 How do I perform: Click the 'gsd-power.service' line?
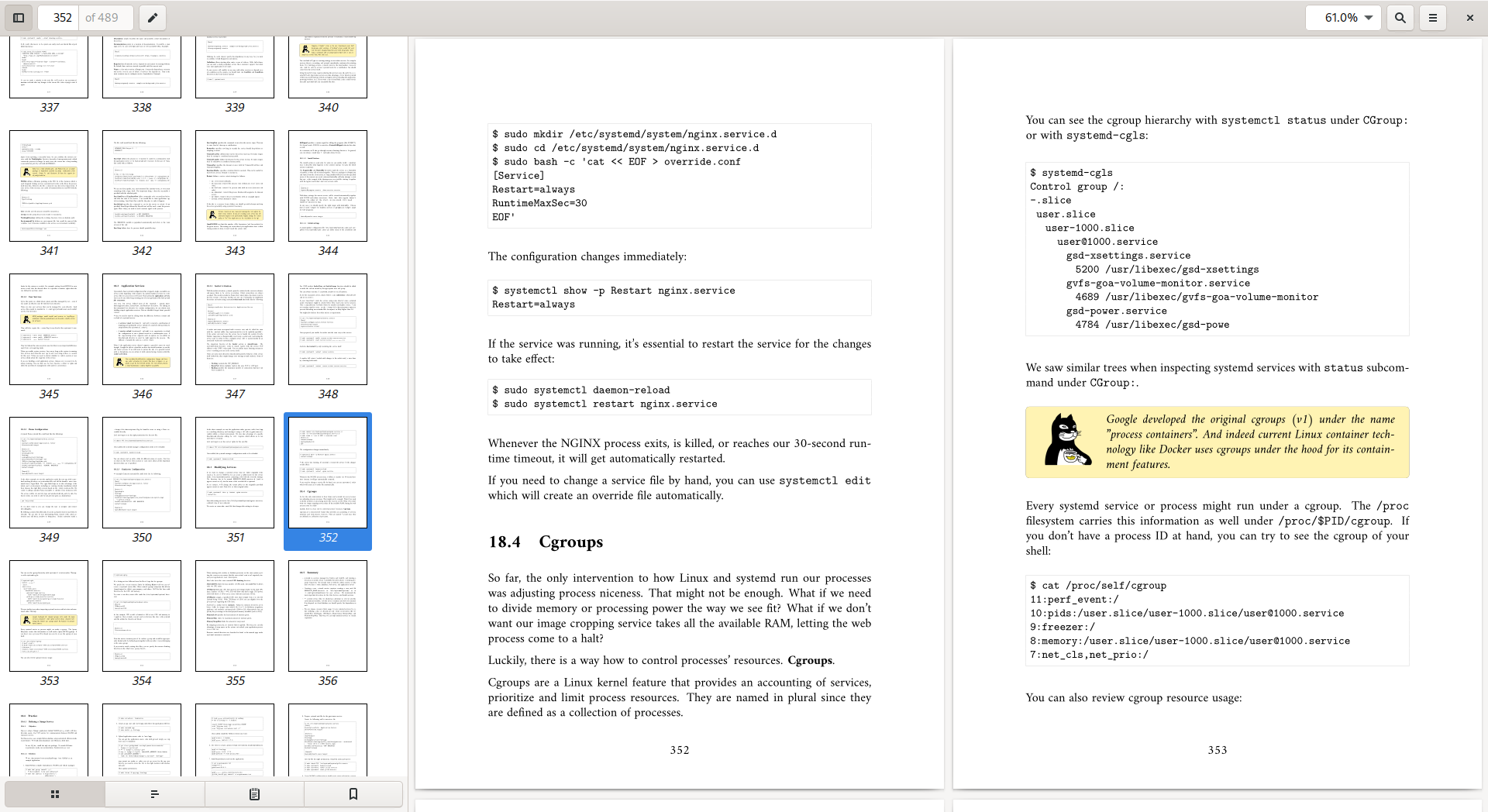[1117, 311]
